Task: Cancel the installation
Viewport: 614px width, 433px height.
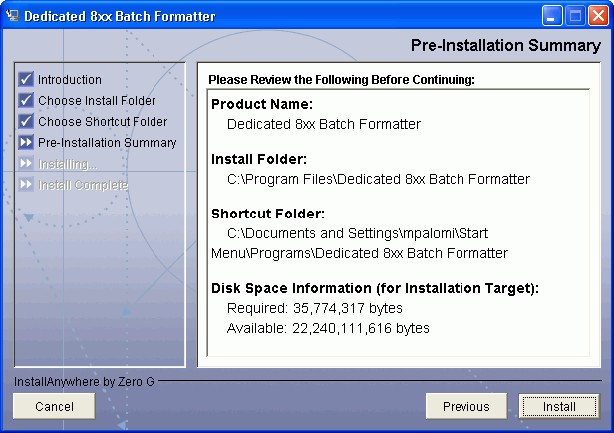Action: 54,406
